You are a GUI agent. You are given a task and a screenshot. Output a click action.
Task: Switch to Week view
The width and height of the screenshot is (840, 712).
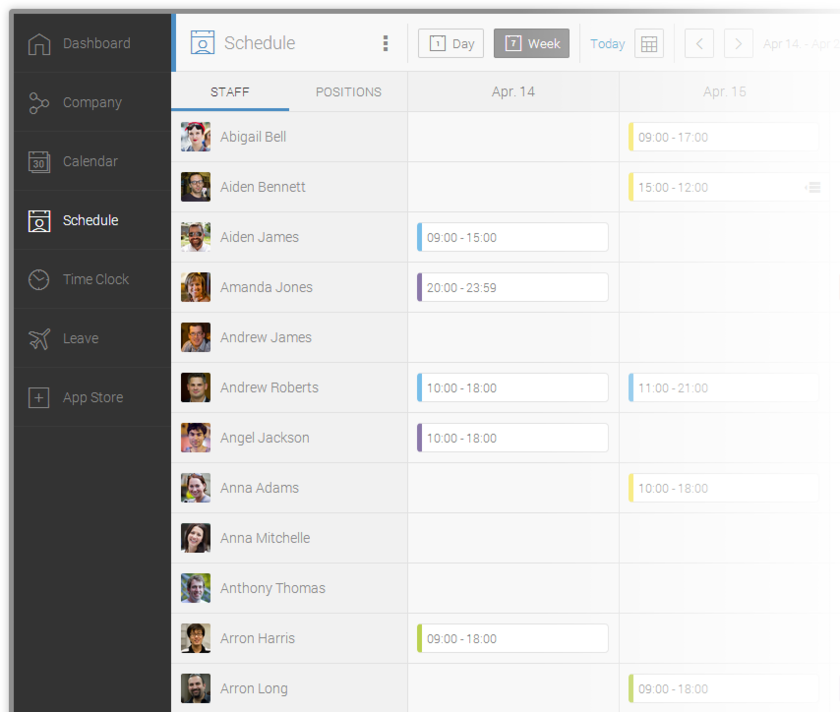click(531, 44)
